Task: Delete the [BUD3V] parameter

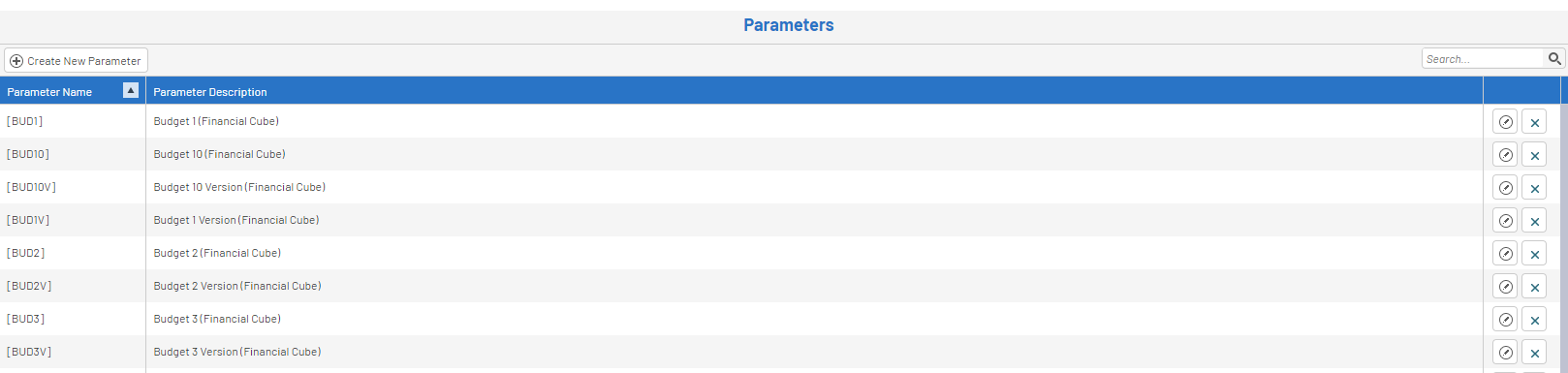Action: click(1534, 353)
